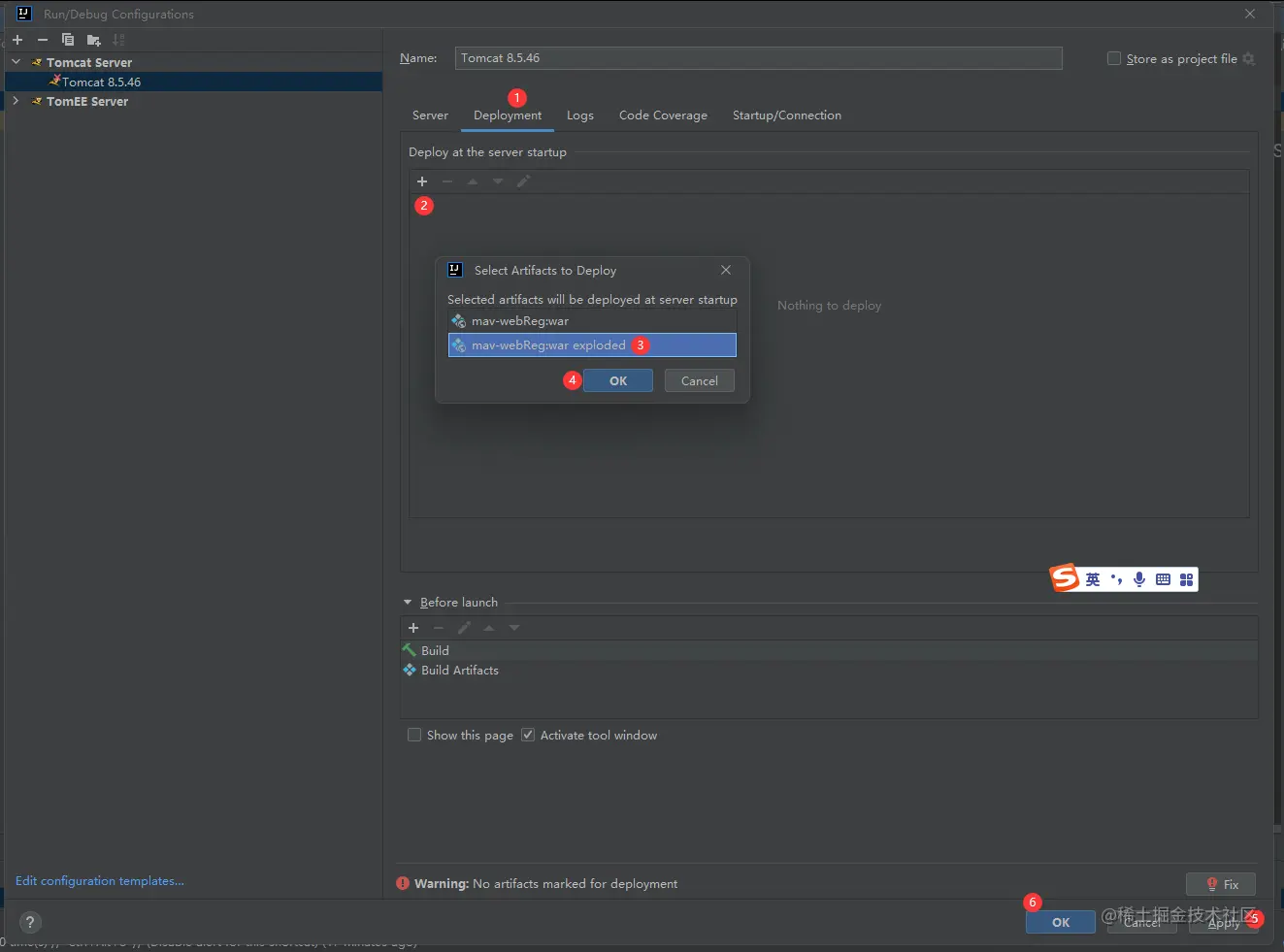1284x952 pixels.
Task: Copy the selected configuration
Action: coord(68,40)
